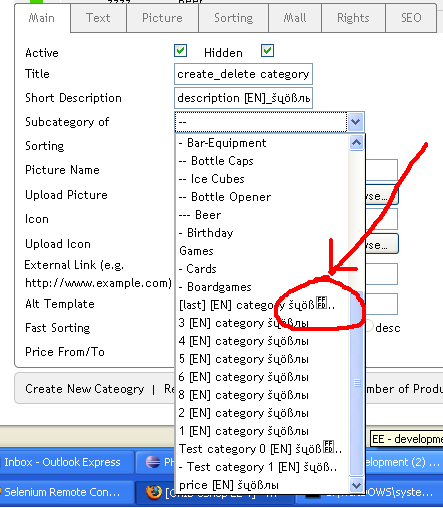The height and width of the screenshot is (508, 443).
Task: Toggle the Active checkbox
Action: coord(180,51)
